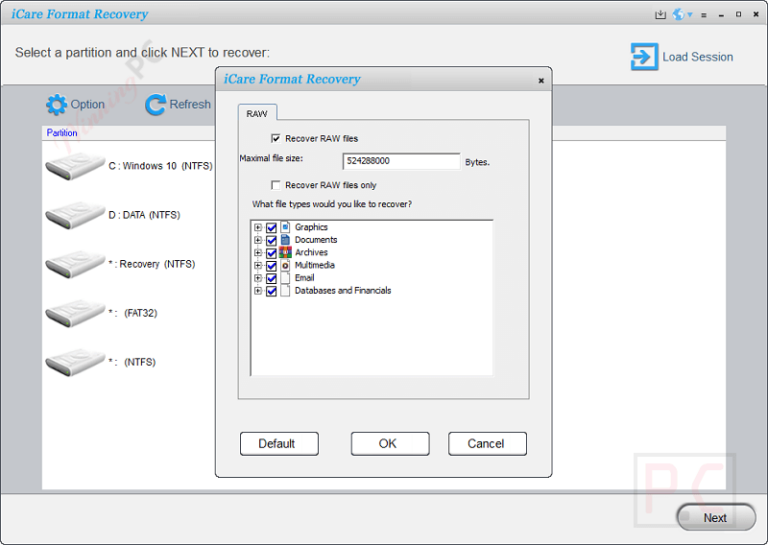Select the Multimedia tree label
This screenshot has height=545, width=768.
pyautogui.click(x=314, y=265)
